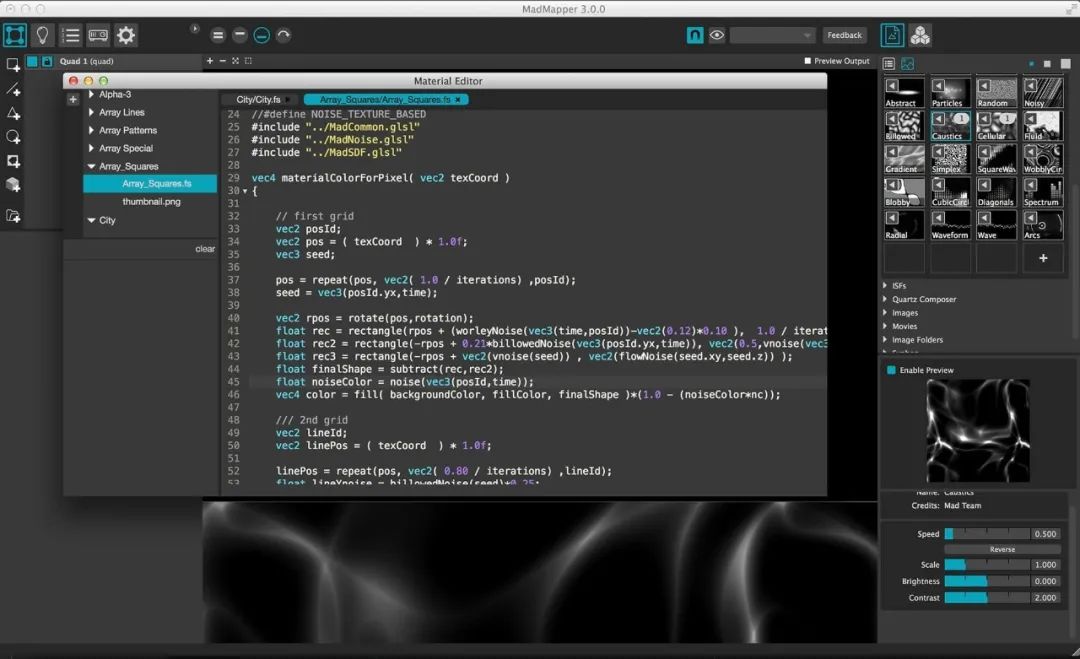Switch library to thumbnail view icon
Image resolution: width=1080 pixels, height=659 pixels.
[908, 63]
